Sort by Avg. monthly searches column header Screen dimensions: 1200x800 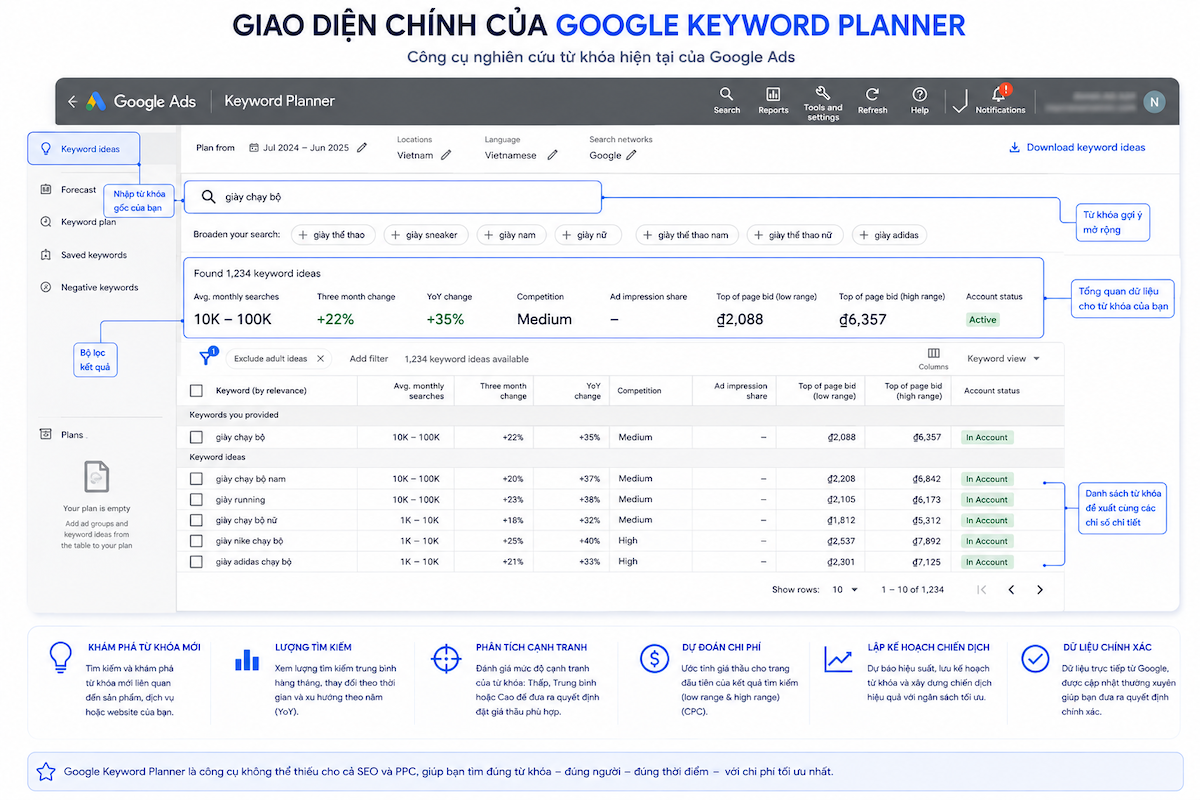coord(418,391)
